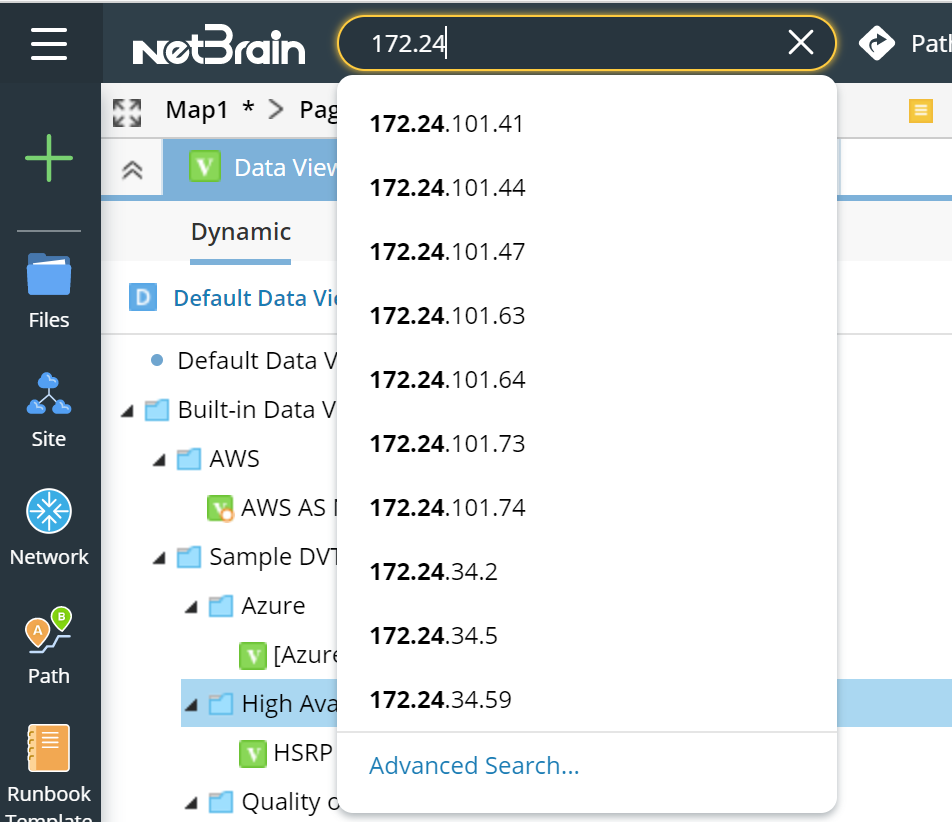The width and height of the screenshot is (952, 822).
Task: Open the Path tool diamond icon in header
Action: (x=876, y=43)
